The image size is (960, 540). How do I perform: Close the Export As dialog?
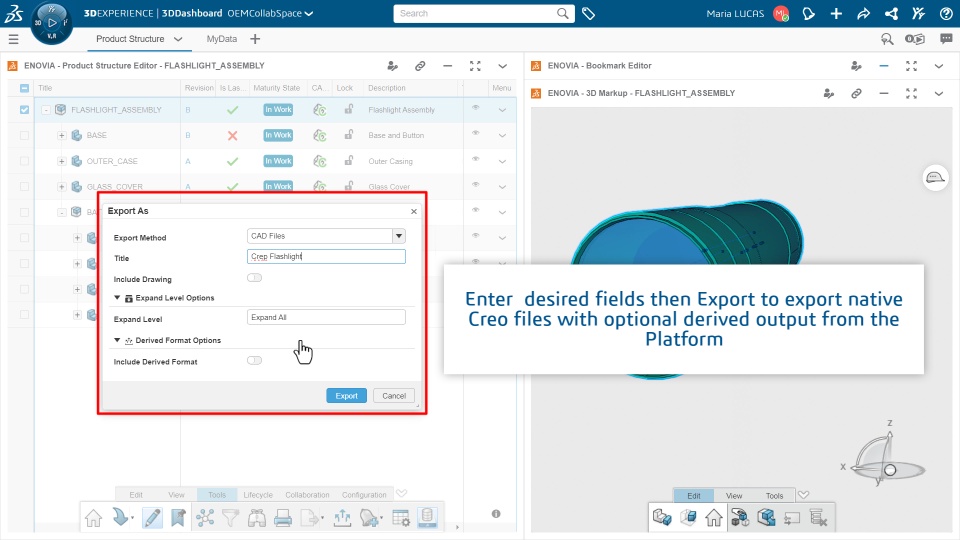414,211
